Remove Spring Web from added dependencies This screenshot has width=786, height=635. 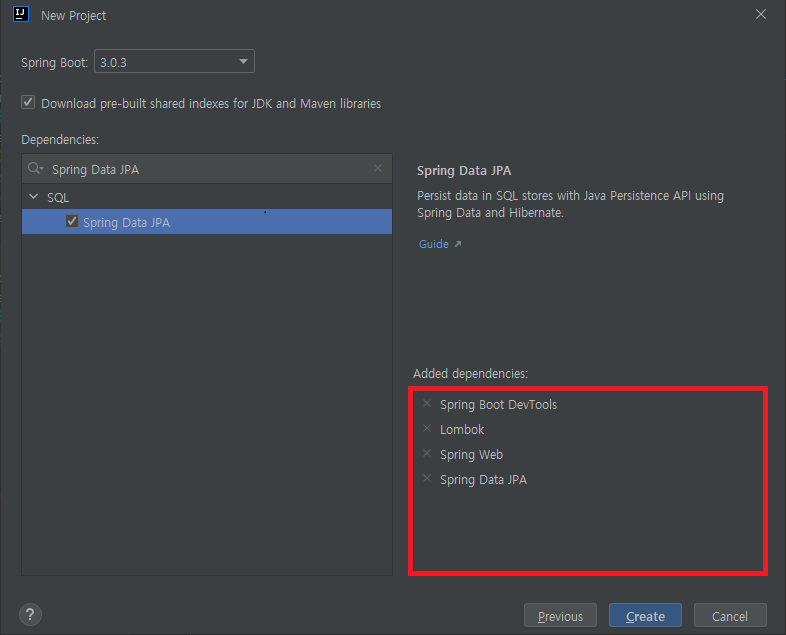pyautogui.click(x=427, y=454)
